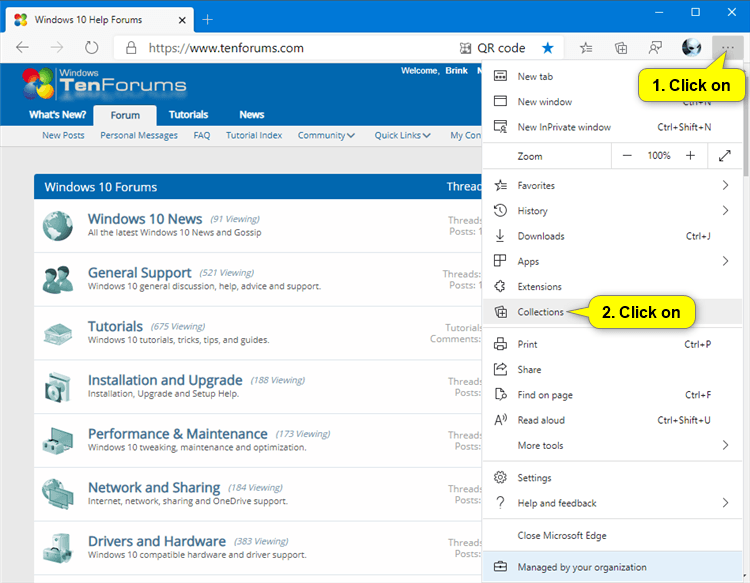
Task: Click the Tutorials forum book icon
Action: tap(57, 333)
